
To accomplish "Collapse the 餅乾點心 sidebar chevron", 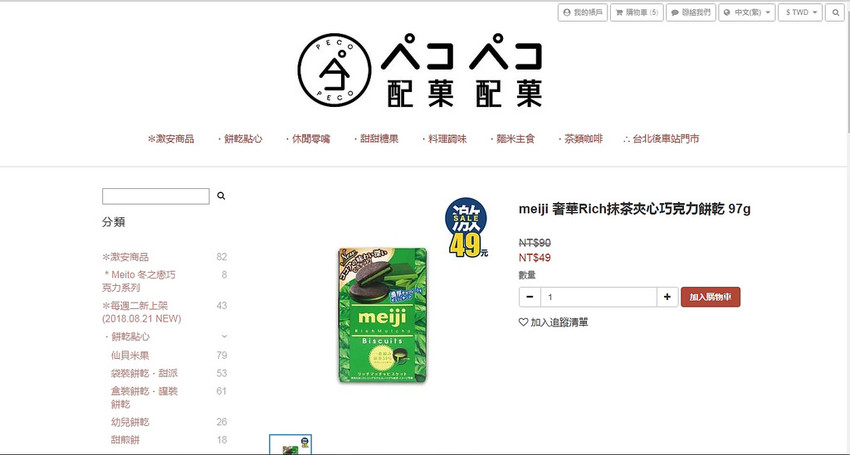I will pyautogui.click(x=224, y=337).
